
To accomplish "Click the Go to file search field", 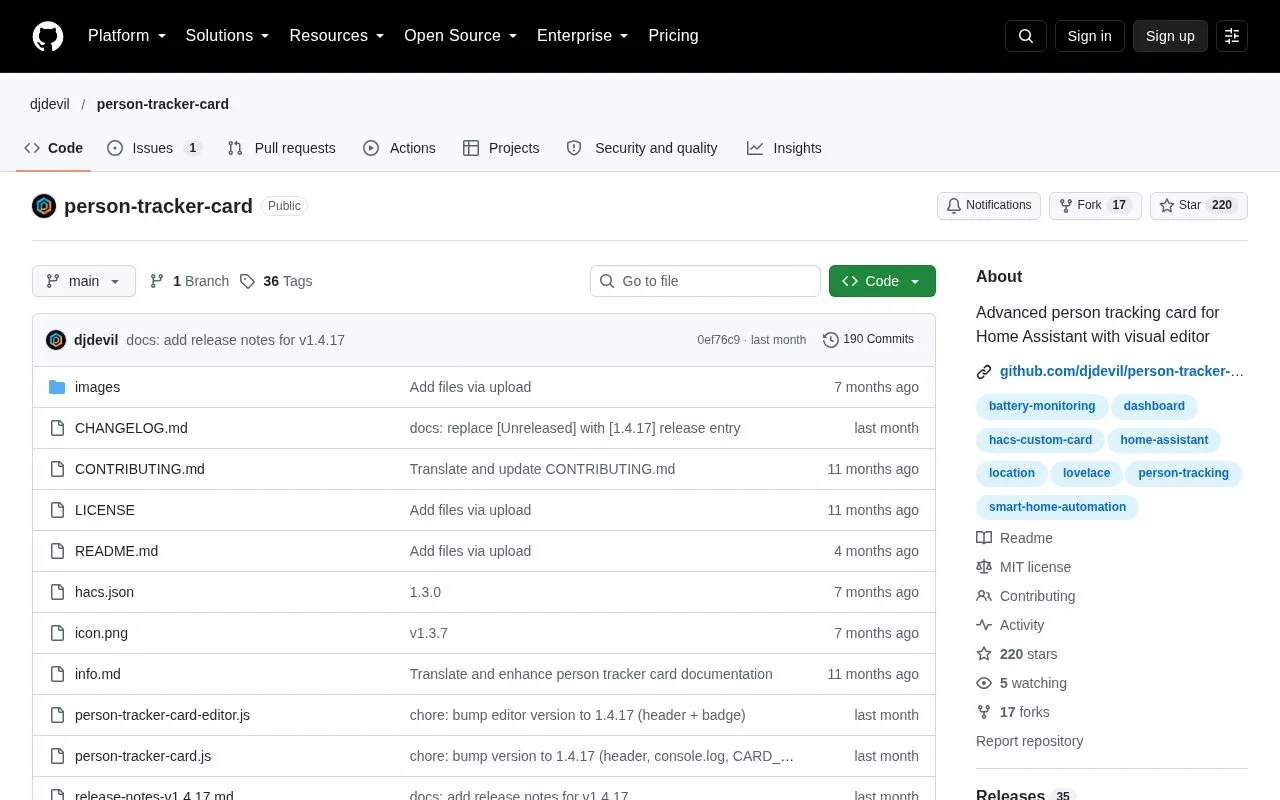I will [705, 281].
